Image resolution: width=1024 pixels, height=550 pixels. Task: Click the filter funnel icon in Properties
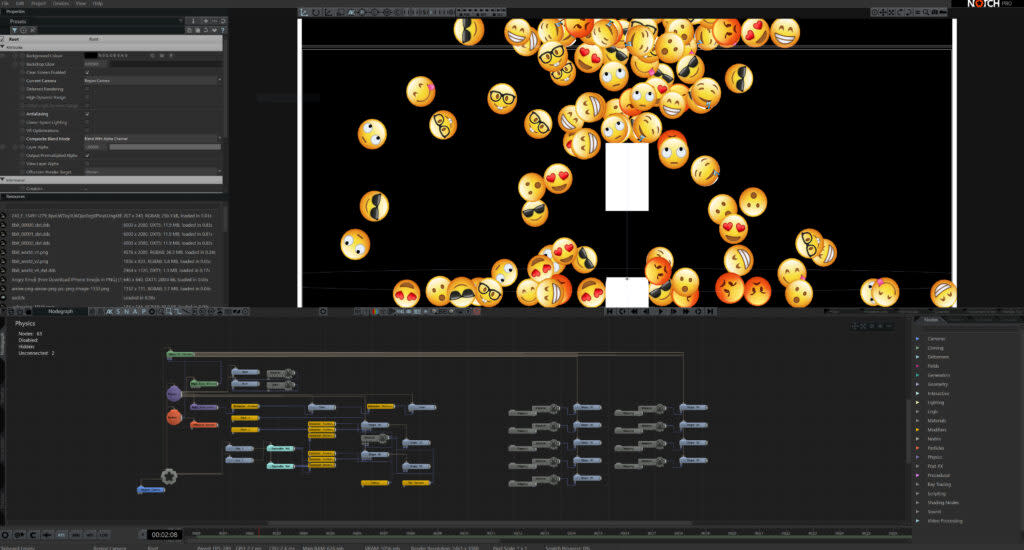[14, 30]
